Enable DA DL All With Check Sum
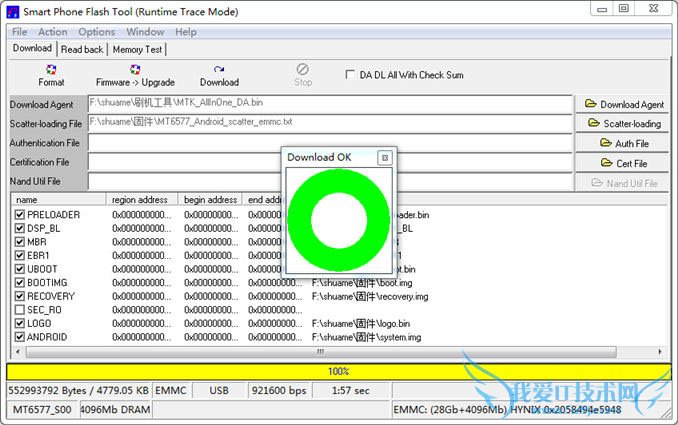The image size is (678, 425). pyautogui.click(x=350, y=75)
